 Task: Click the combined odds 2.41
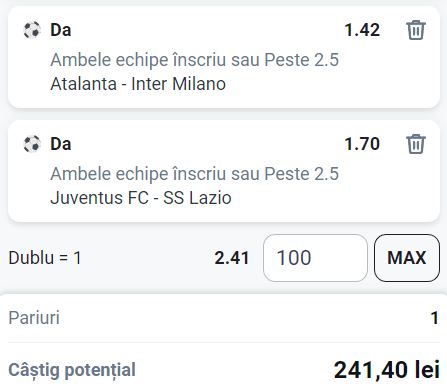click(x=232, y=258)
